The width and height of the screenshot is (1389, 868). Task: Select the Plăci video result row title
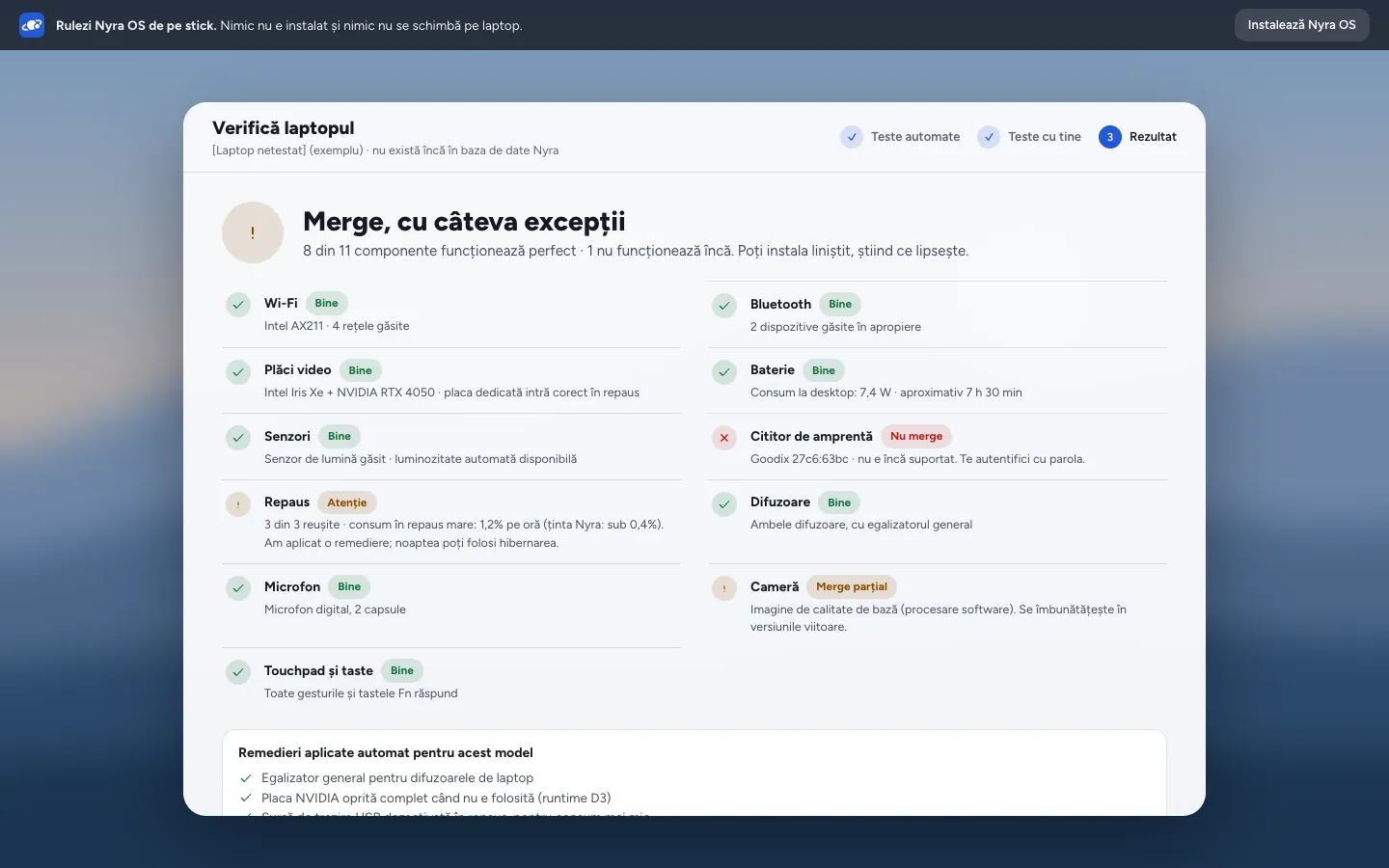click(x=298, y=369)
